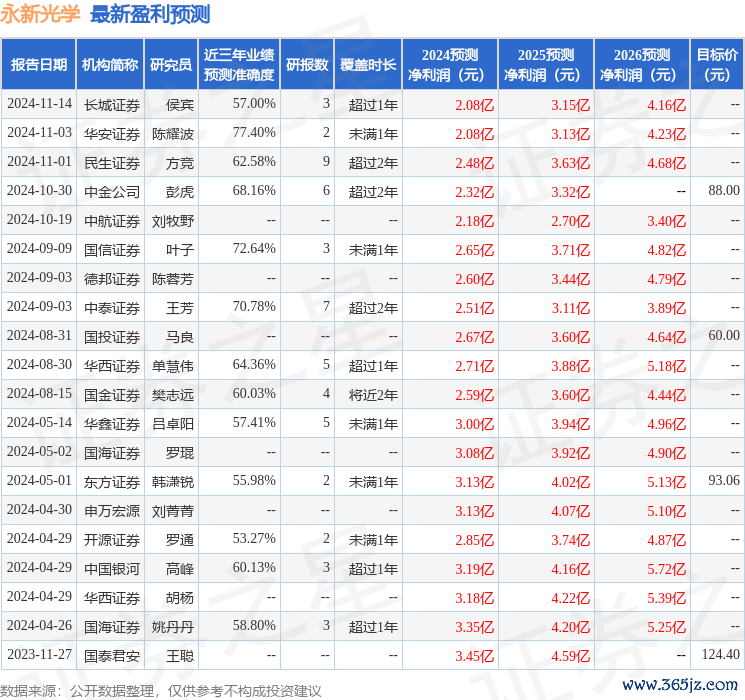Click the 目标价 column header
Screen dimensions: 745x700
[717, 65]
